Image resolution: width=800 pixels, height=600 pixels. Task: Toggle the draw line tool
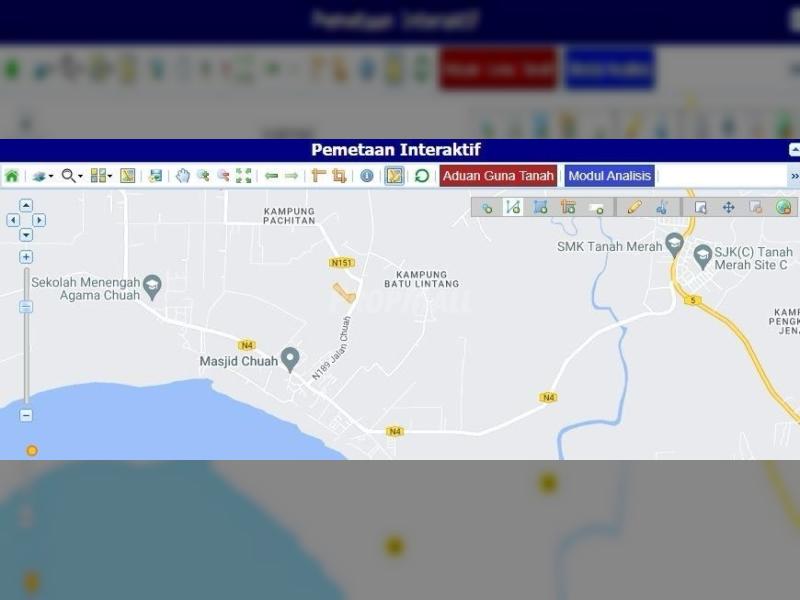(x=513, y=207)
